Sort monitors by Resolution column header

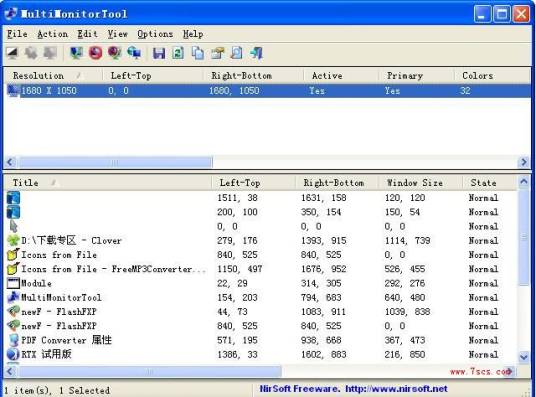click(x=53, y=76)
